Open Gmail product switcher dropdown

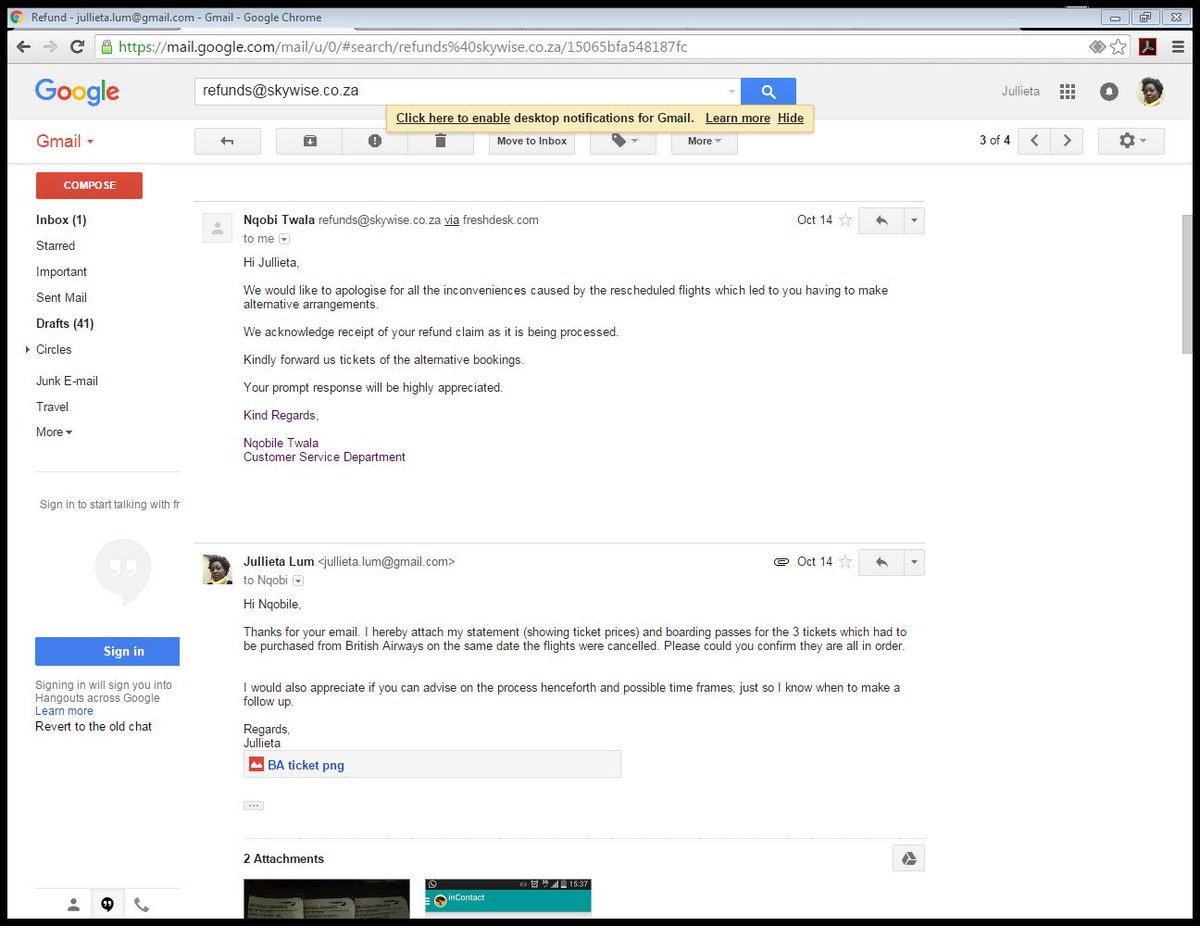coord(65,141)
